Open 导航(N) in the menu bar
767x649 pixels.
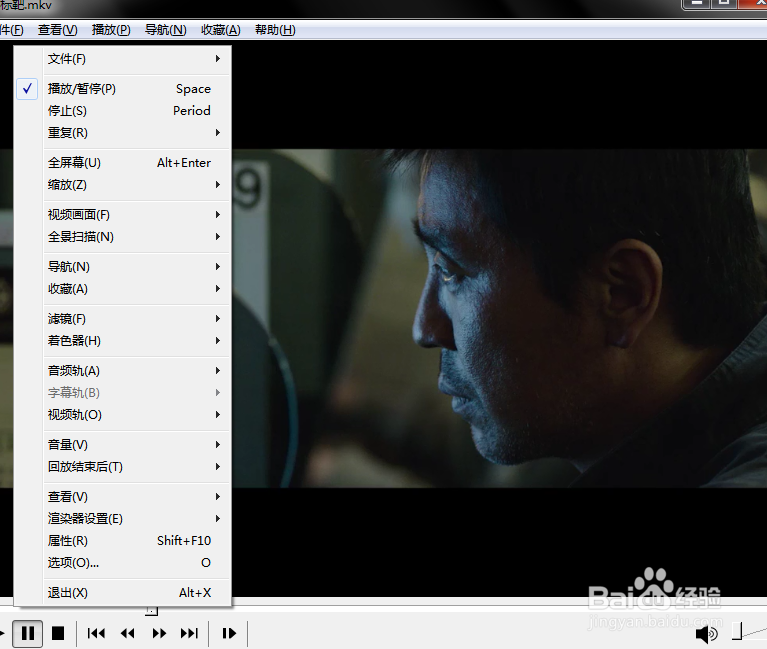[x=166, y=30]
